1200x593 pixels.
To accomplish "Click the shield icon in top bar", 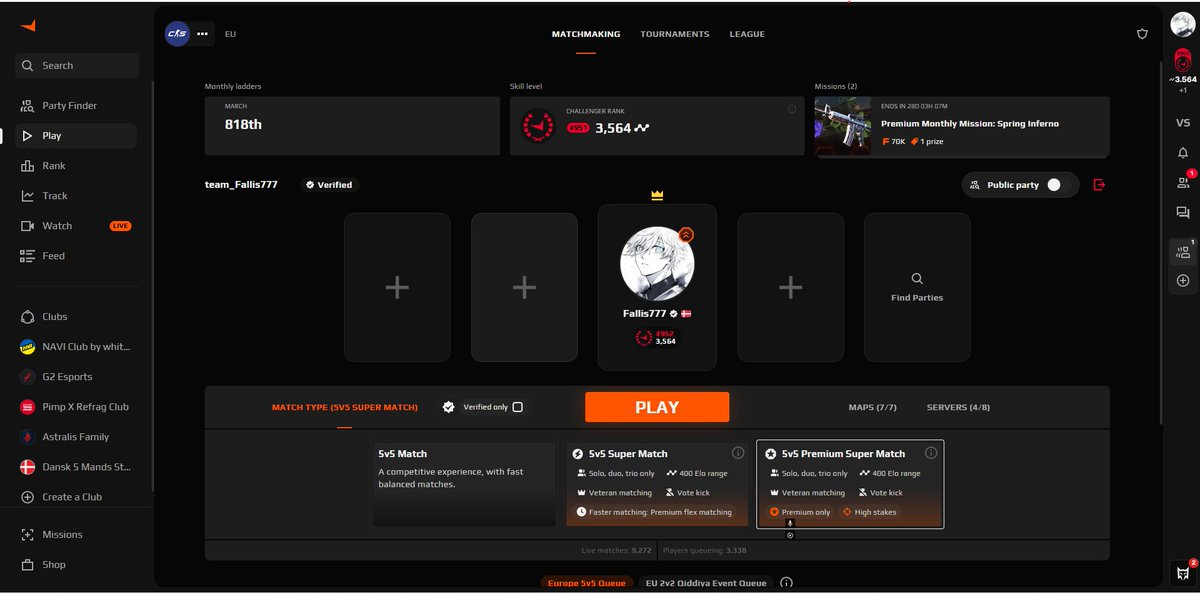I will pyautogui.click(x=1142, y=34).
